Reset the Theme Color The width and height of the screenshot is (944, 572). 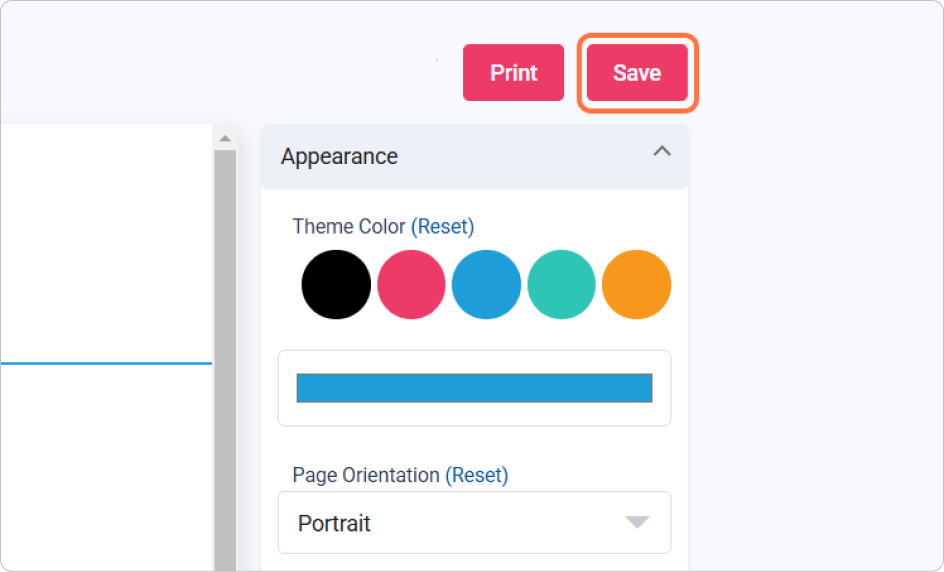tap(442, 227)
